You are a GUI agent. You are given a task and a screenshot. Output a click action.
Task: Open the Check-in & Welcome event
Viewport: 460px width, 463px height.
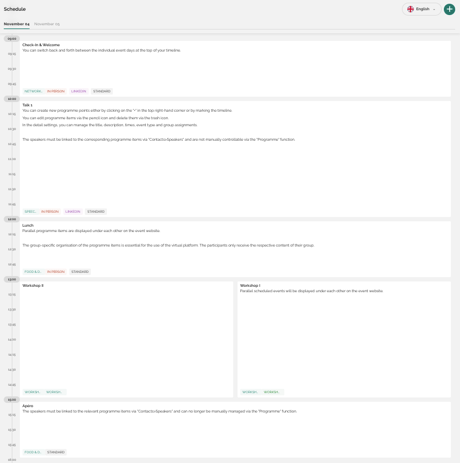(235, 69)
